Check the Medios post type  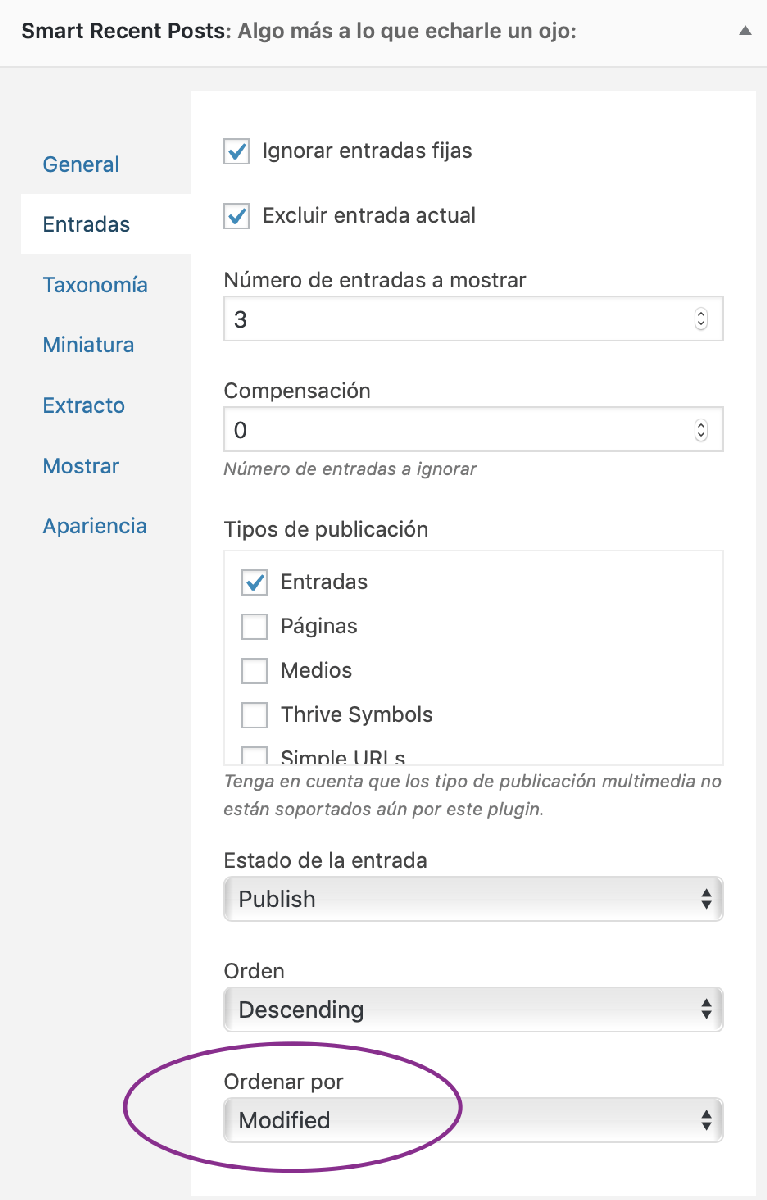click(255, 671)
